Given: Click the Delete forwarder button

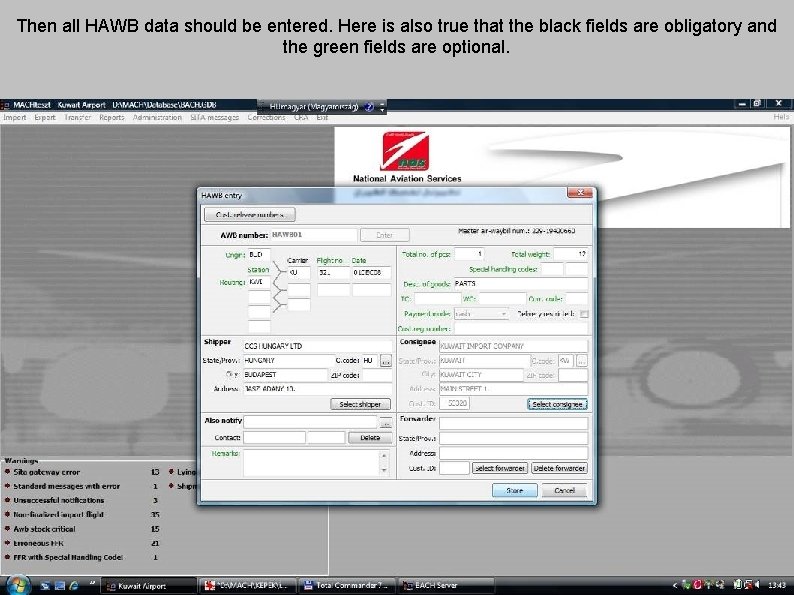Looking at the screenshot, I should [559, 468].
